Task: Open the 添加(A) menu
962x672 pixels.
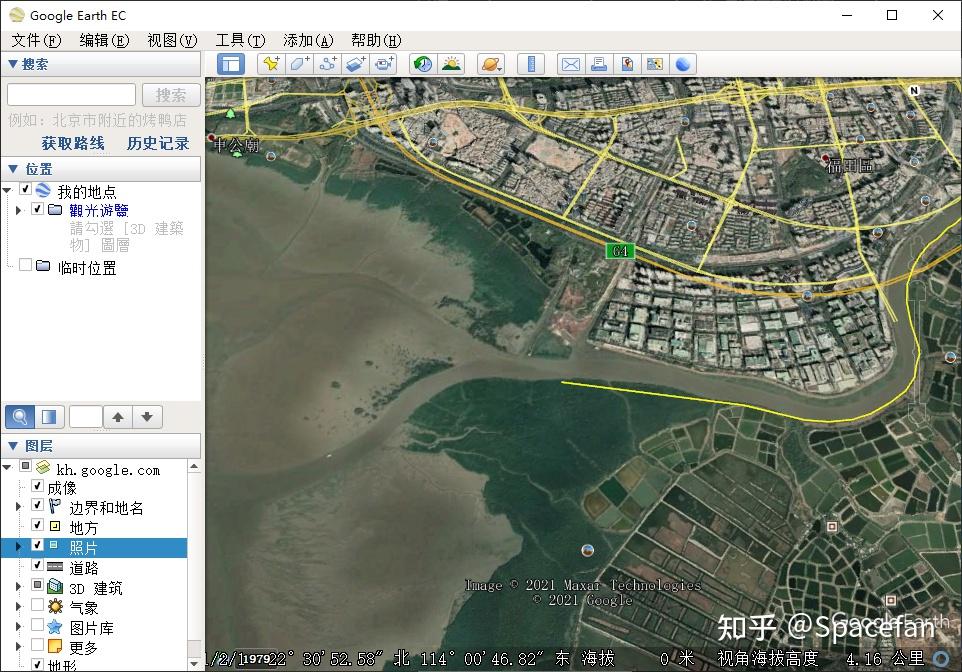Action: click(308, 41)
